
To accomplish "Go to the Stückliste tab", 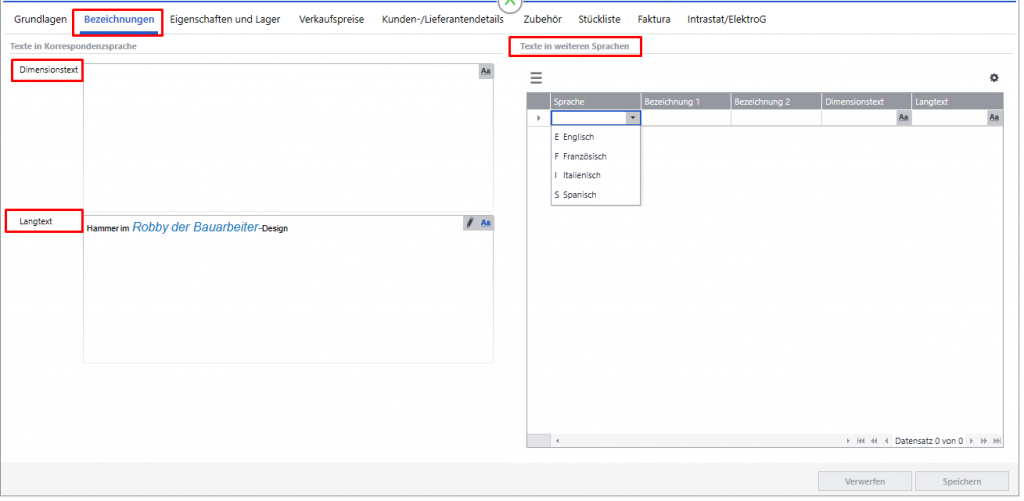I will [598, 19].
